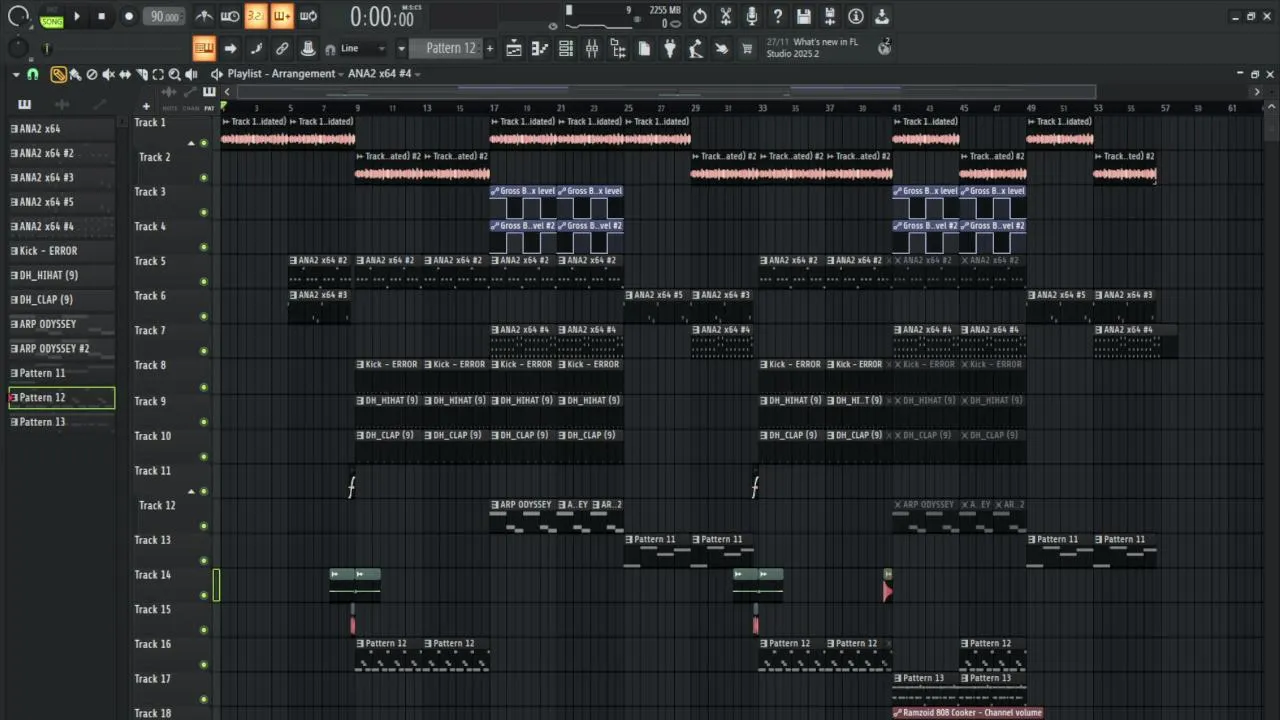
Task: Toggle multilink to controllers icon
Action: point(282,48)
